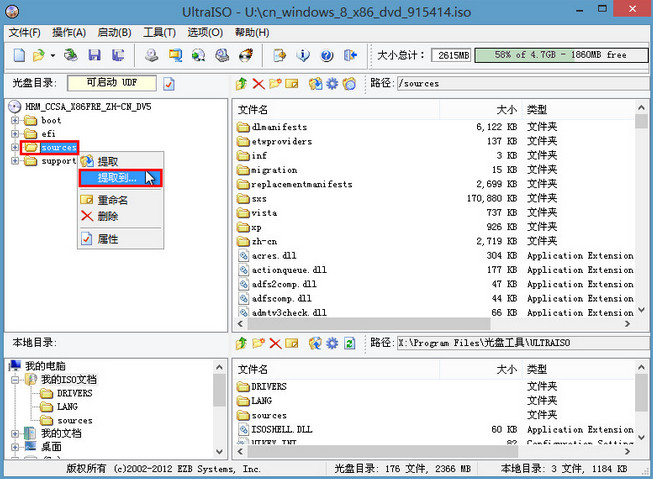Select the HRM_CCSA_X86FRE_ZH-CN_DV5 disc root

click(x=88, y=107)
